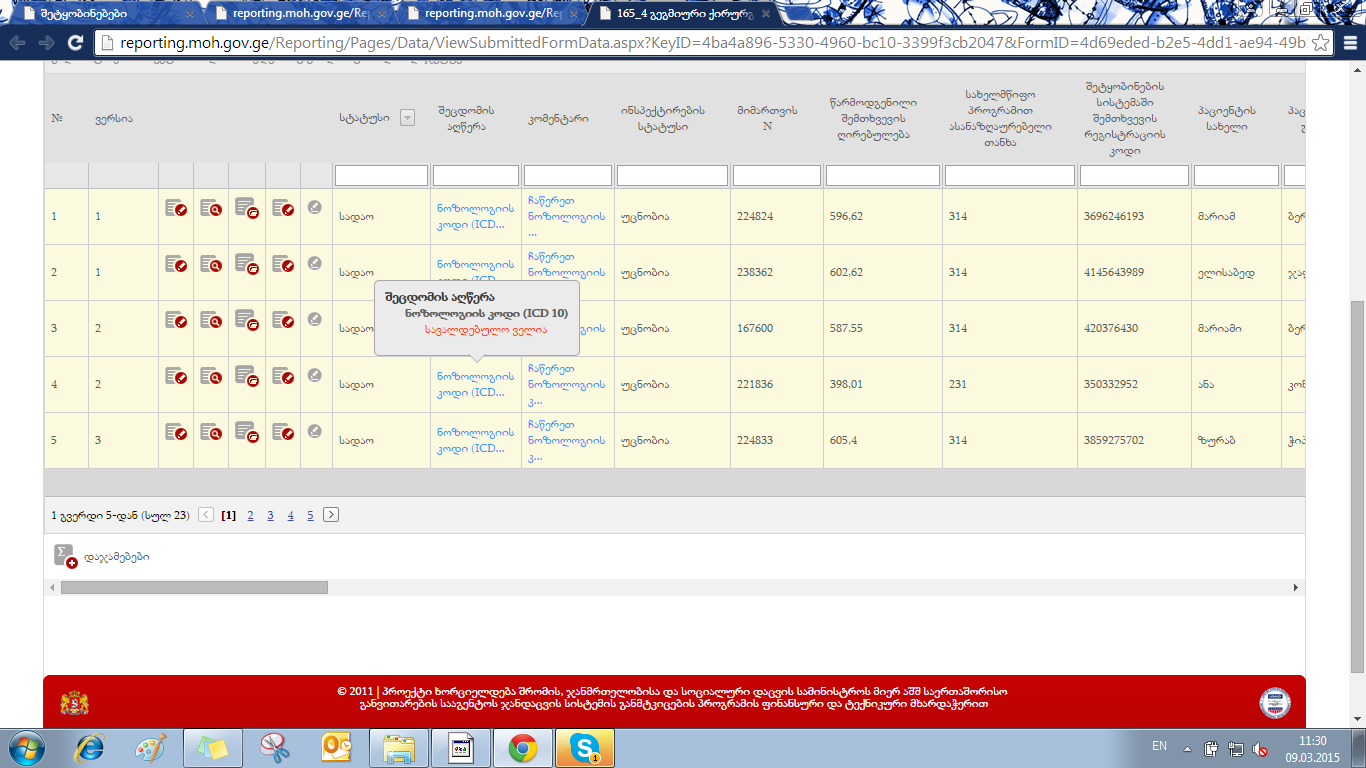Click the edit-record icon in row 1
The height and width of the screenshot is (768, 1366).
coord(175,208)
